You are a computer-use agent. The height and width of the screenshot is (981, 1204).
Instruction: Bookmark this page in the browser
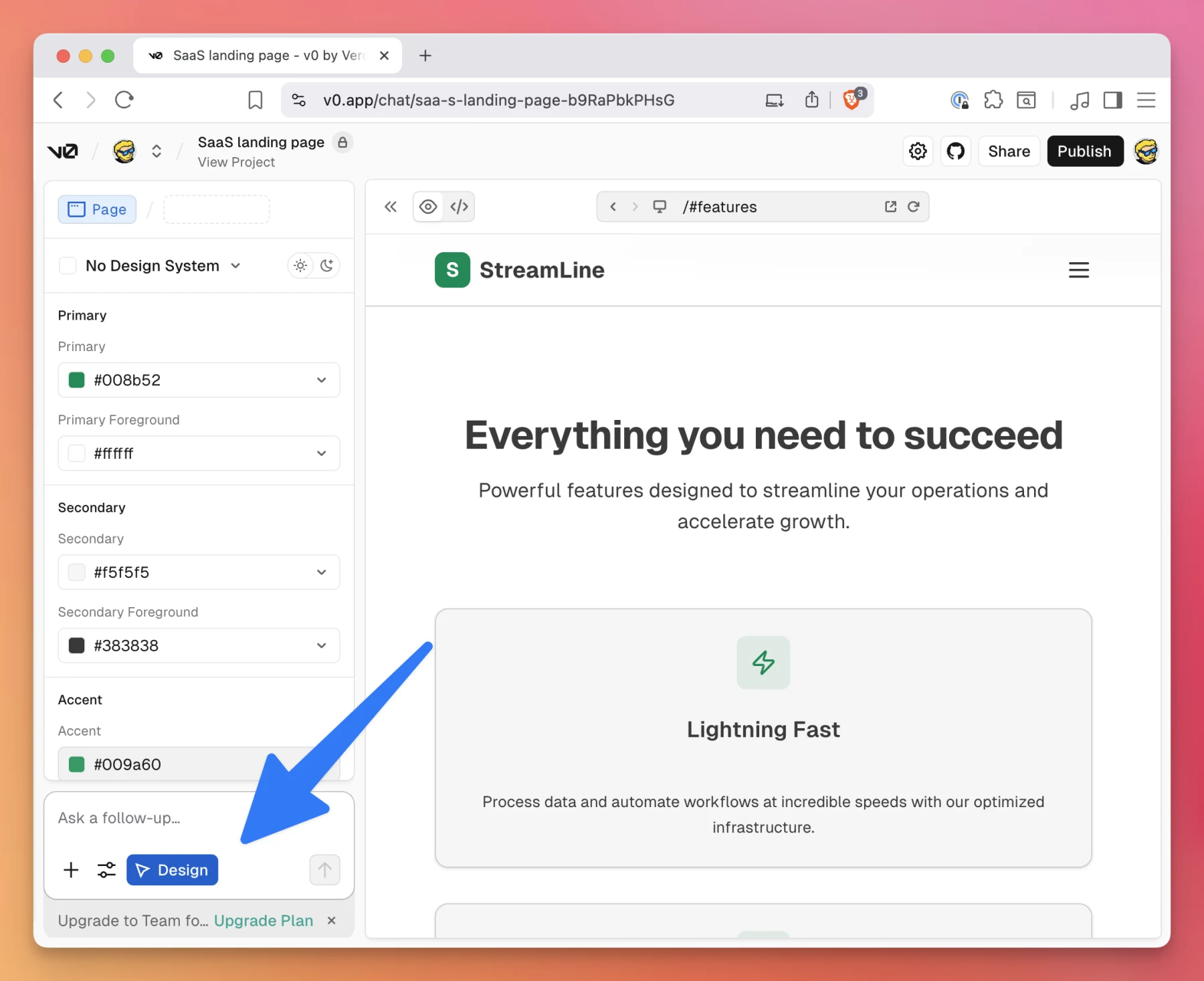pyautogui.click(x=255, y=100)
